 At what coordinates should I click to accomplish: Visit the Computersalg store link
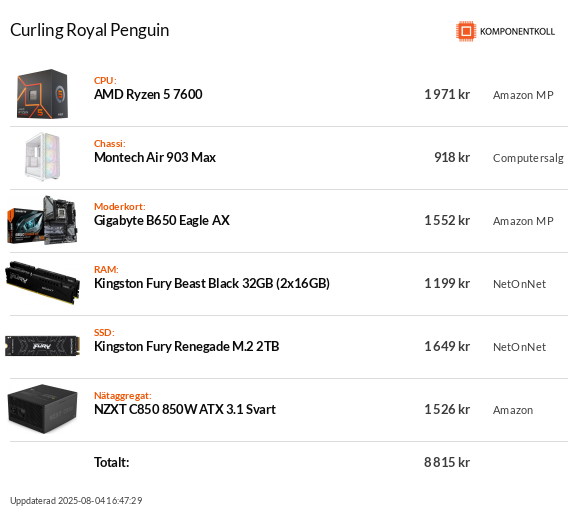pyautogui.click(x=528, y=158)
